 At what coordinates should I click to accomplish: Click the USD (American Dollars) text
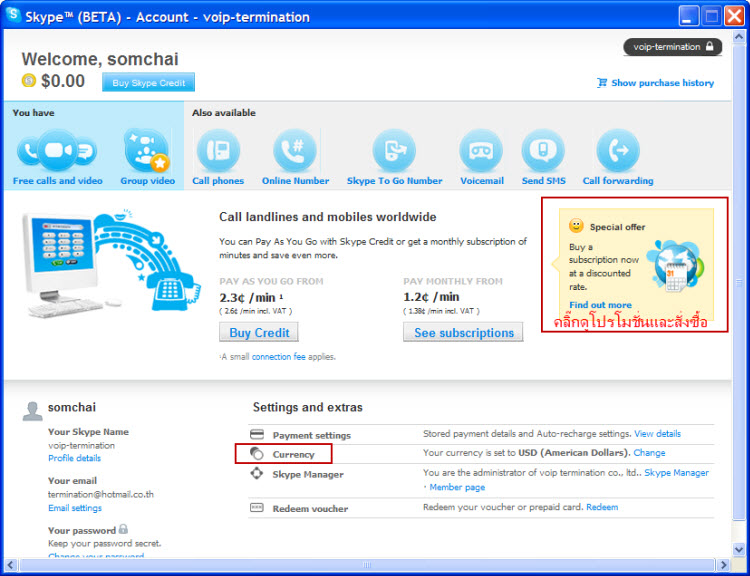click(x=574, y=452)
